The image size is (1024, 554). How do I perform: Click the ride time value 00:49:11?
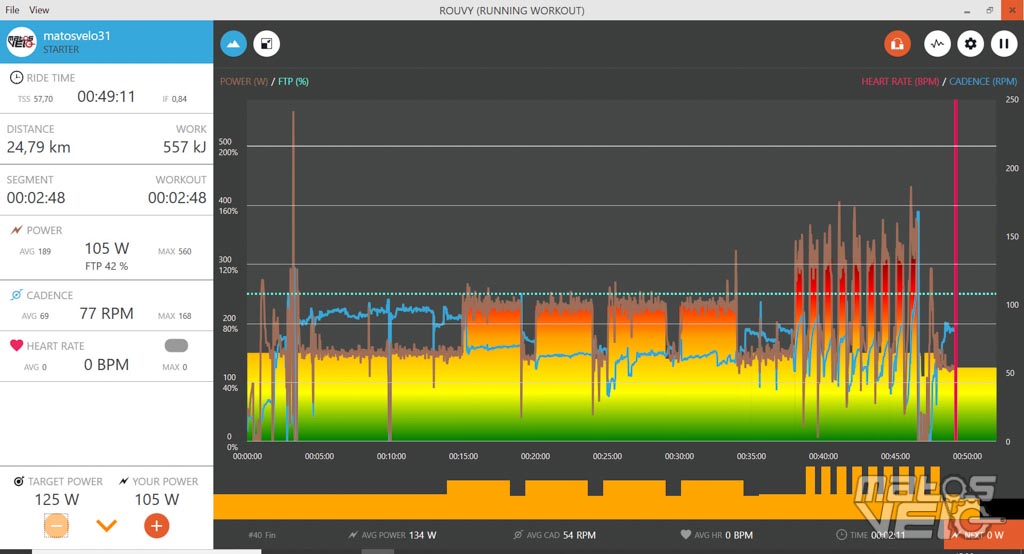point(106,97)
